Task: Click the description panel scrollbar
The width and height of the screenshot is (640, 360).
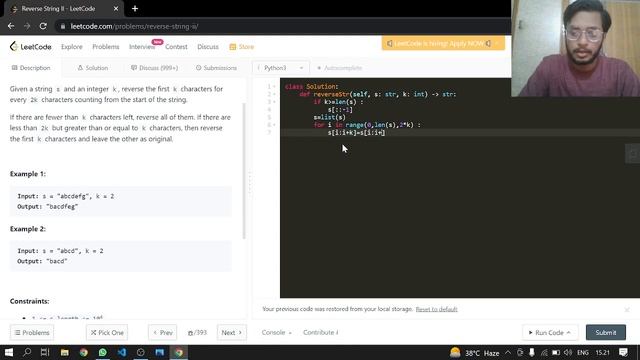Action: coord(244,171)
